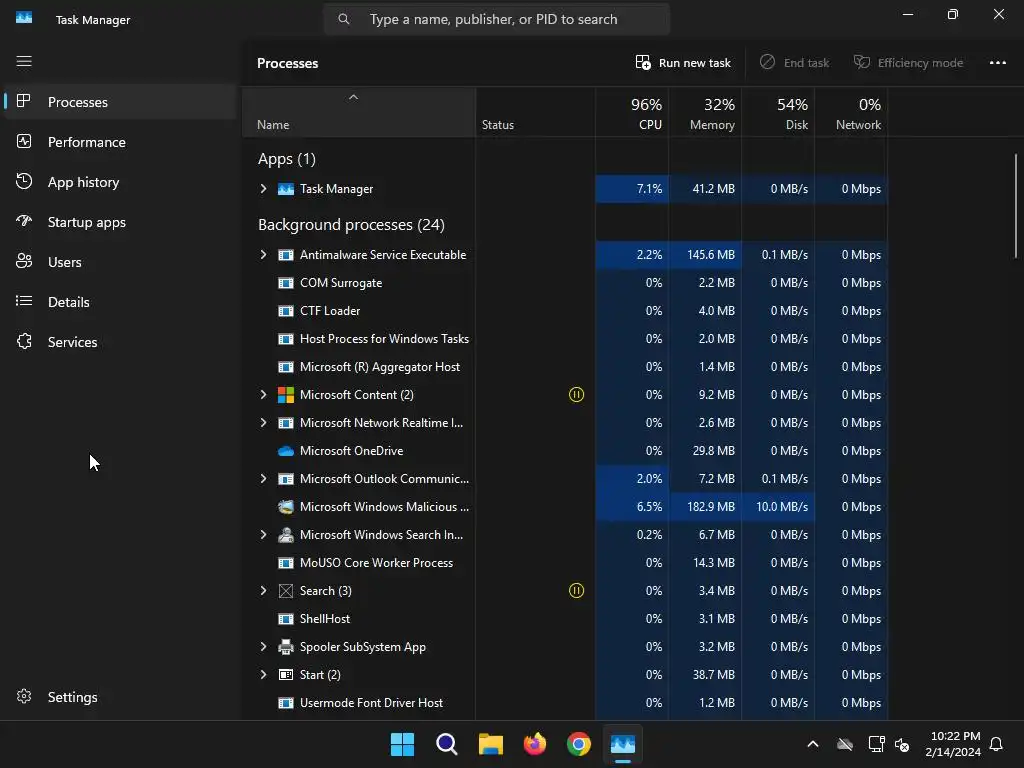This screenshot has height=768, width=1024.
Task: Select Microsoft (R) Aggregator Host
Action: point(564,367)
